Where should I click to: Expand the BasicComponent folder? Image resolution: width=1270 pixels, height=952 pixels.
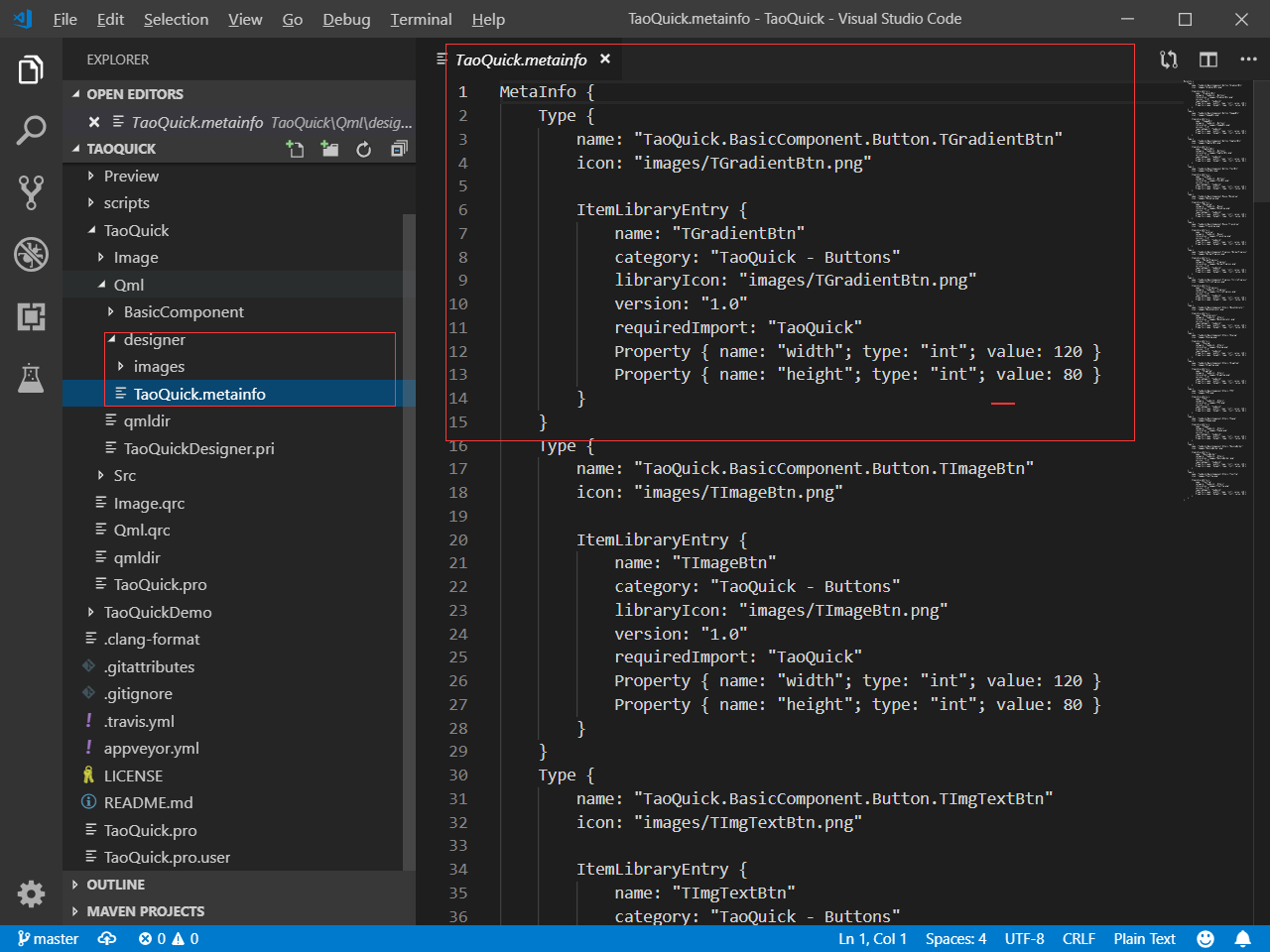(183, 312)
